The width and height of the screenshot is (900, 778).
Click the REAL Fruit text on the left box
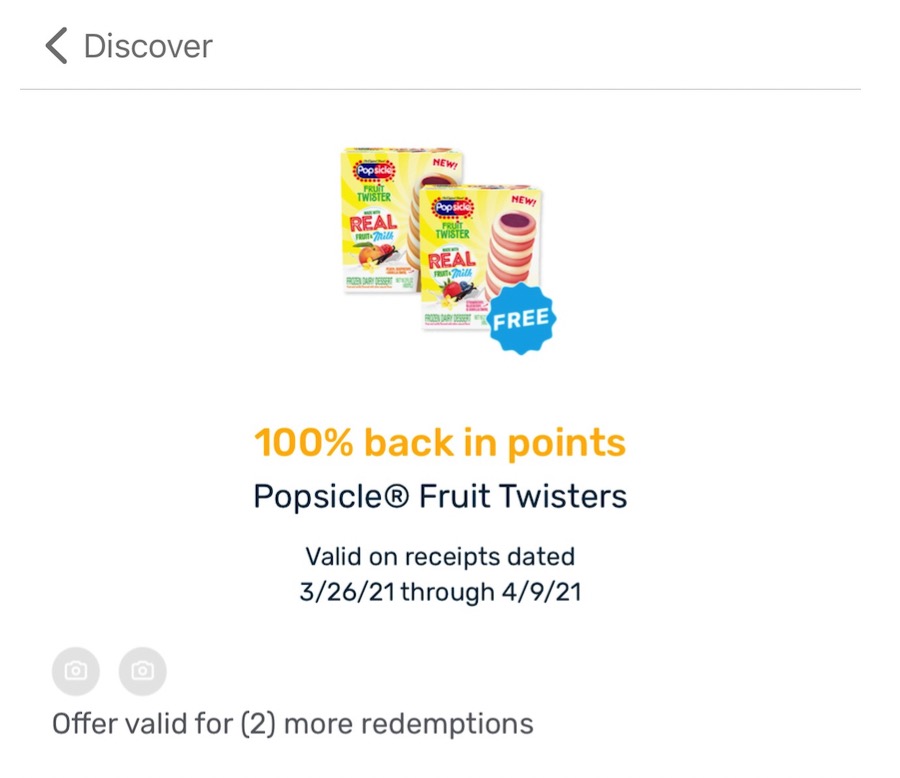click(372, 229)
